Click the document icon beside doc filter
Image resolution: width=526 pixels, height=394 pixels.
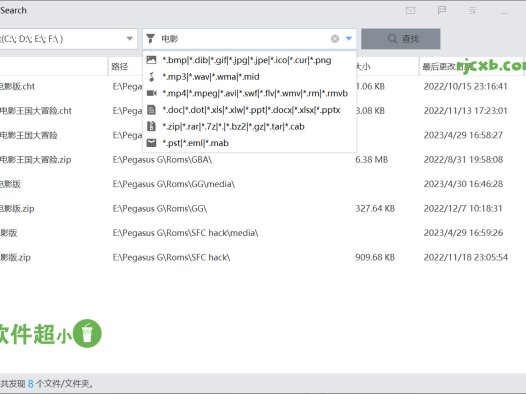click(x=151, y=110)
